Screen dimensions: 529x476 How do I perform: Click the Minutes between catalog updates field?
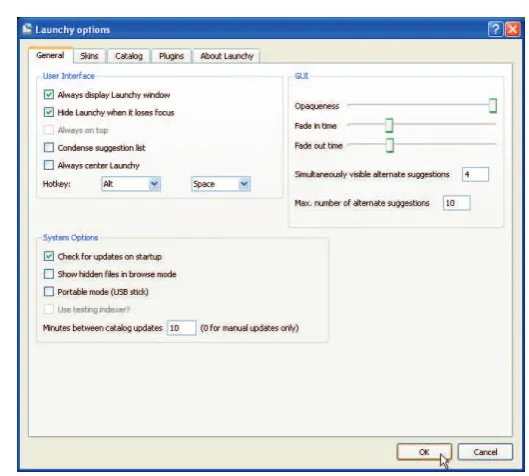tap(182, 328)
